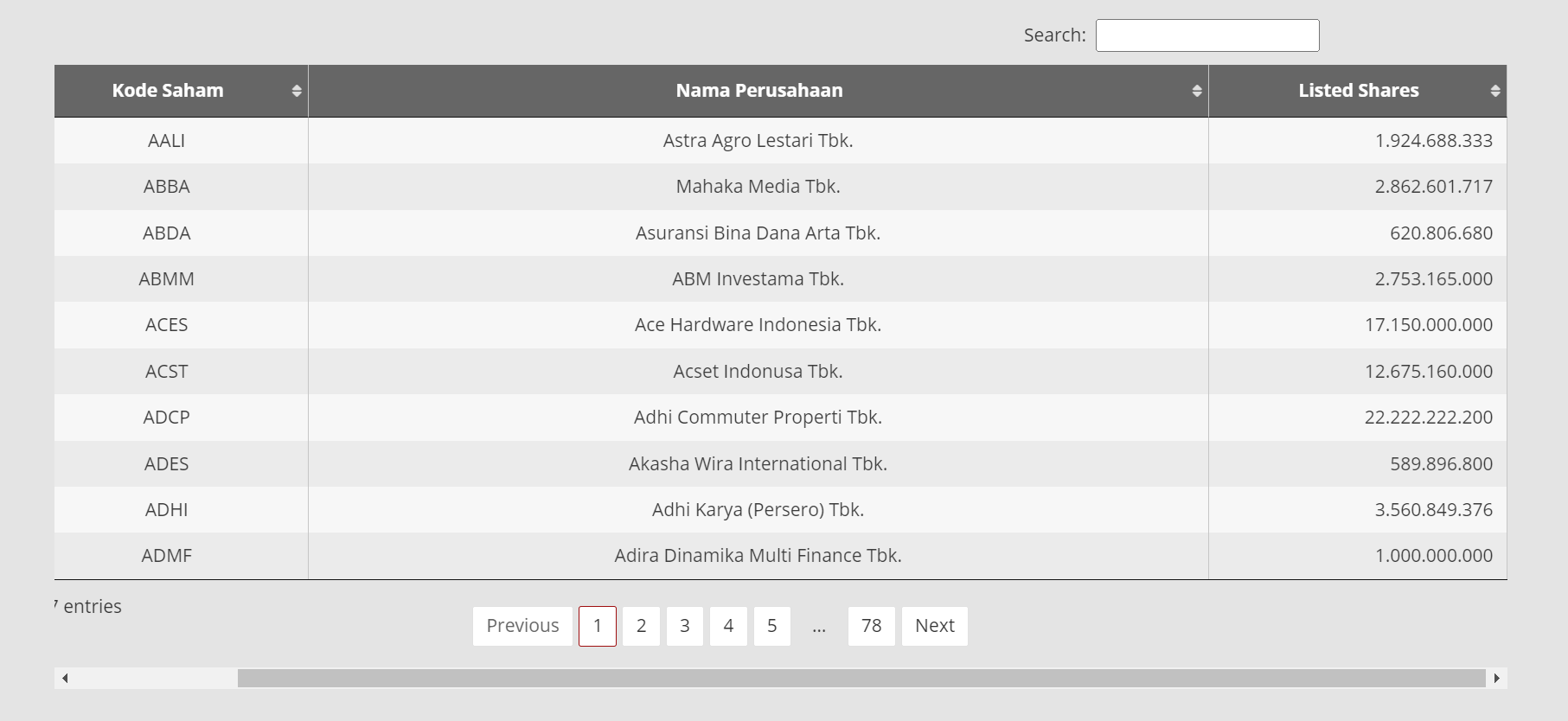Click company name Akasha Wira International Tbk.
Image resolution: width=1568 pixels, height=721 pixels.
point(758,464)
